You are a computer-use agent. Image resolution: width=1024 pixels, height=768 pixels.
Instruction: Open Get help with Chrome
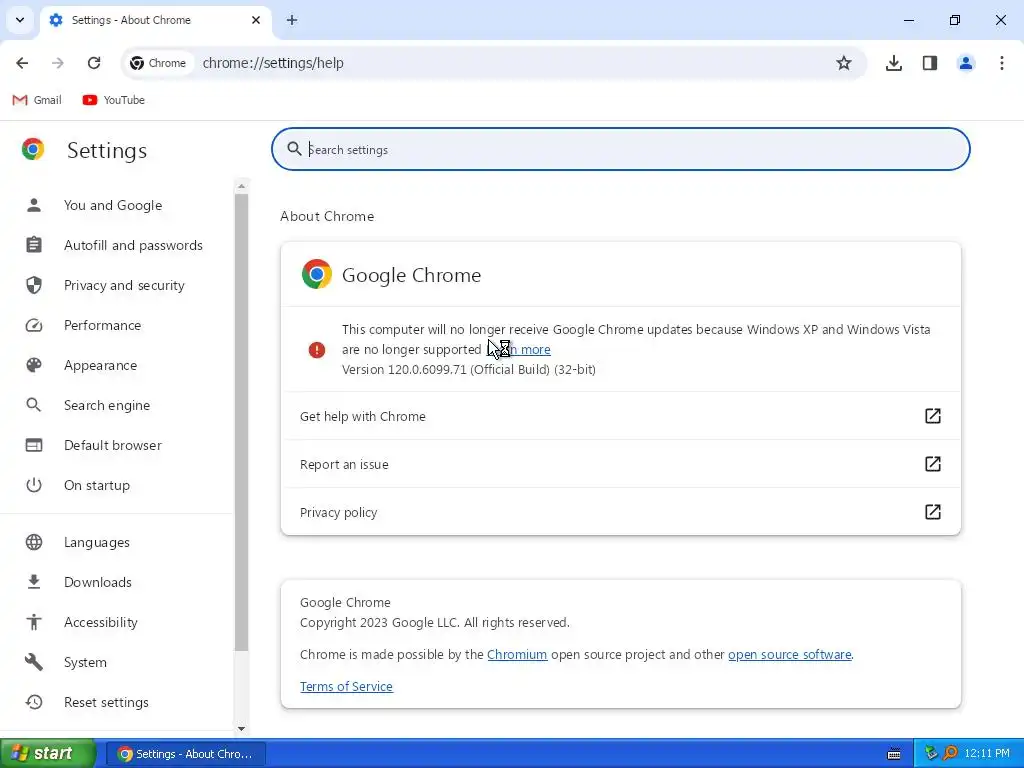tap(620, 416)
